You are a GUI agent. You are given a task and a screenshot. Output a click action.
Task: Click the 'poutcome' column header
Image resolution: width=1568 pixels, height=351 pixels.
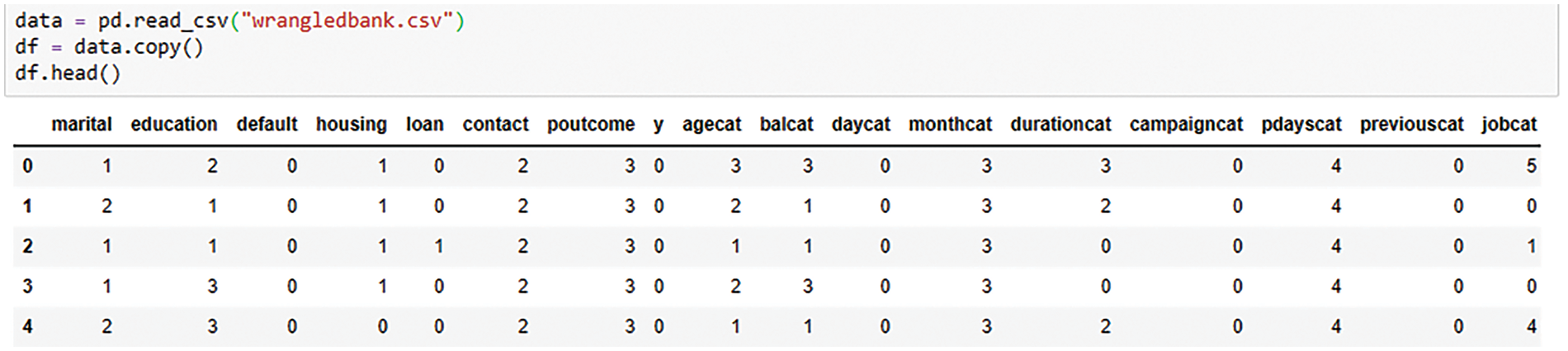[590, 125]
